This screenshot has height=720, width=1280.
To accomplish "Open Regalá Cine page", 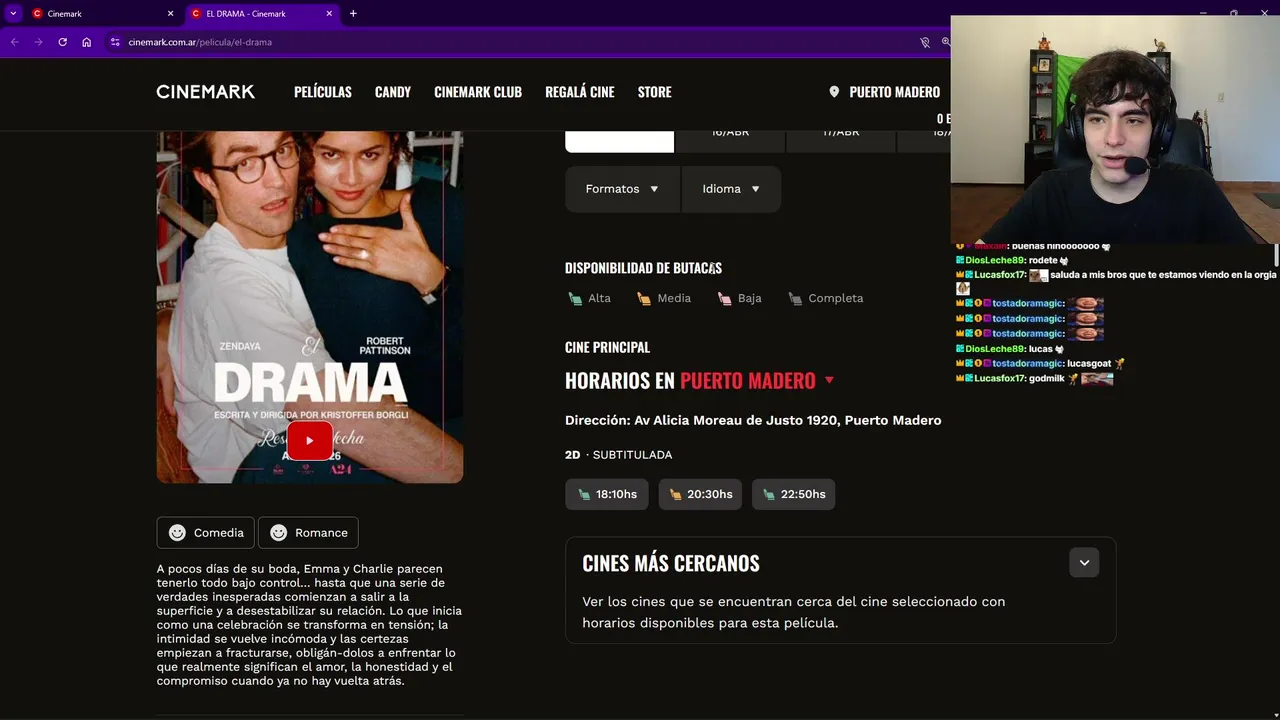I will 579,92.
